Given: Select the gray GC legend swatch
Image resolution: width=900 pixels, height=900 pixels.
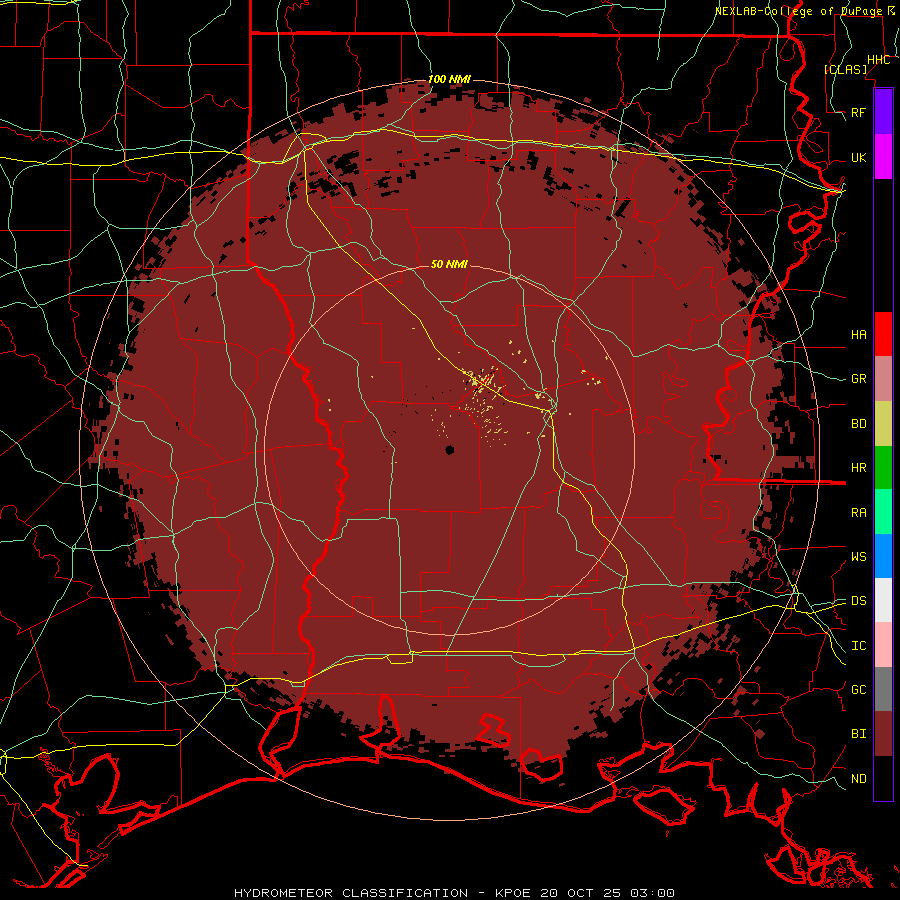Looking at the screenshot, I should 883,689.
